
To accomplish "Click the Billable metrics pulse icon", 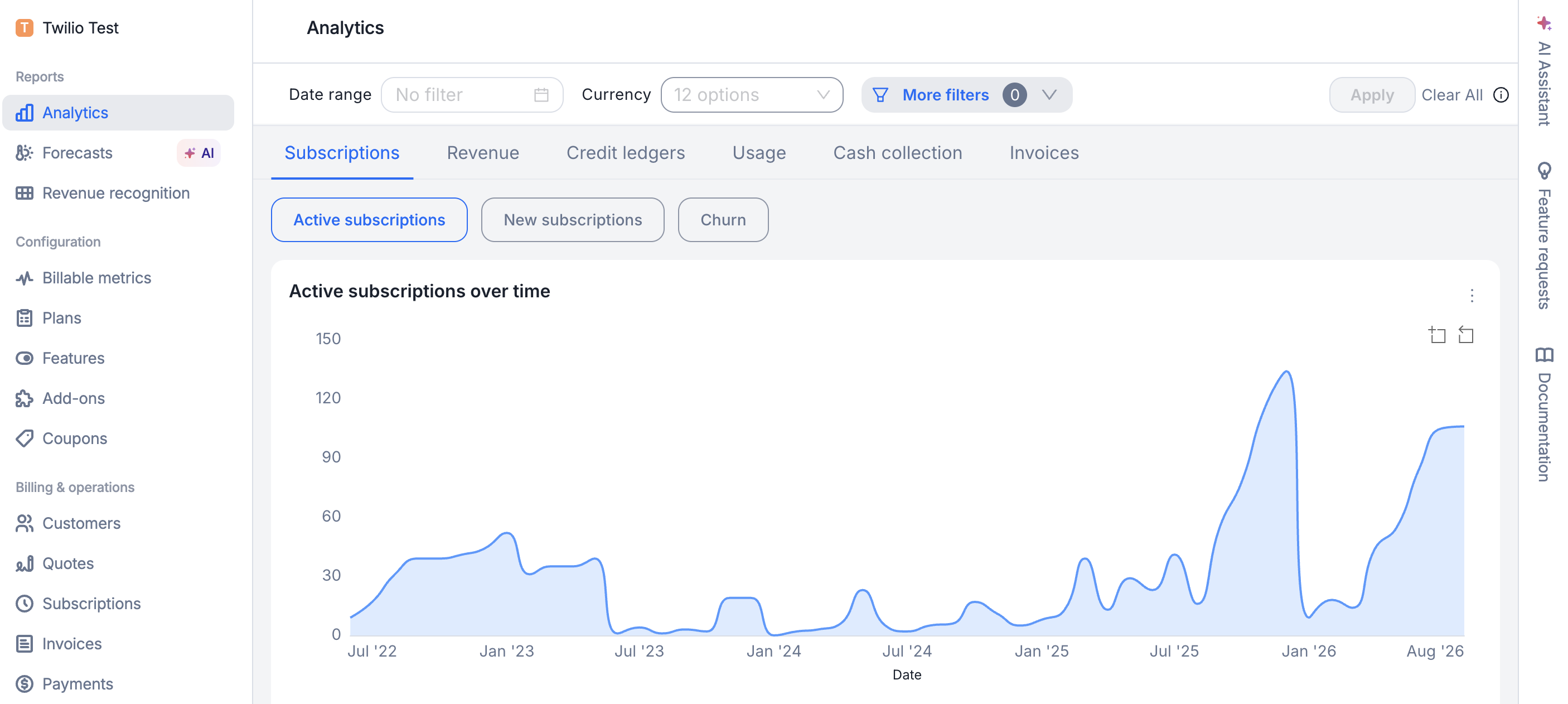I will coord(25,278).
